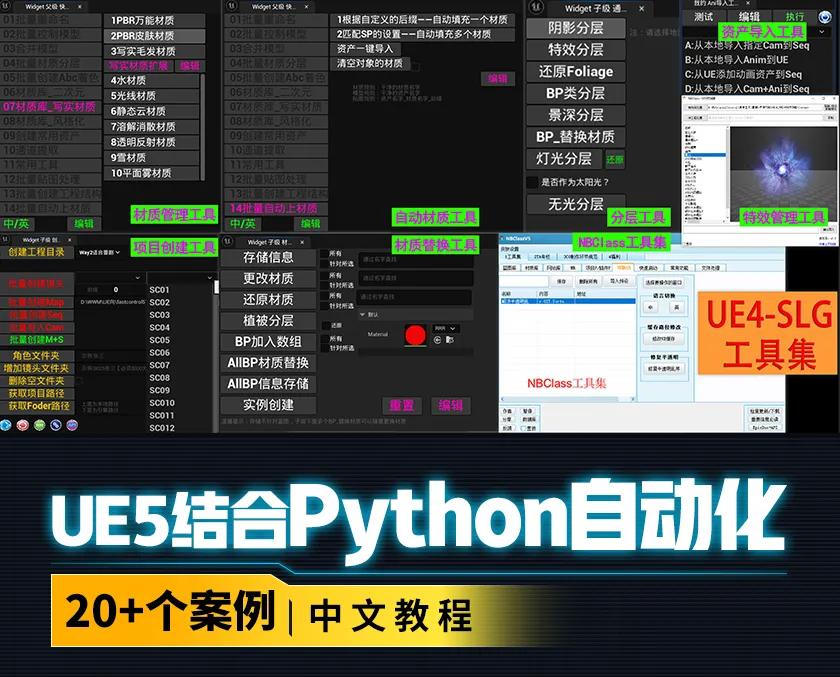Screen dimensions: 840x677
Task: Click the browse-to-asset icon beside Material swatch
Action: tap(450, 340)
